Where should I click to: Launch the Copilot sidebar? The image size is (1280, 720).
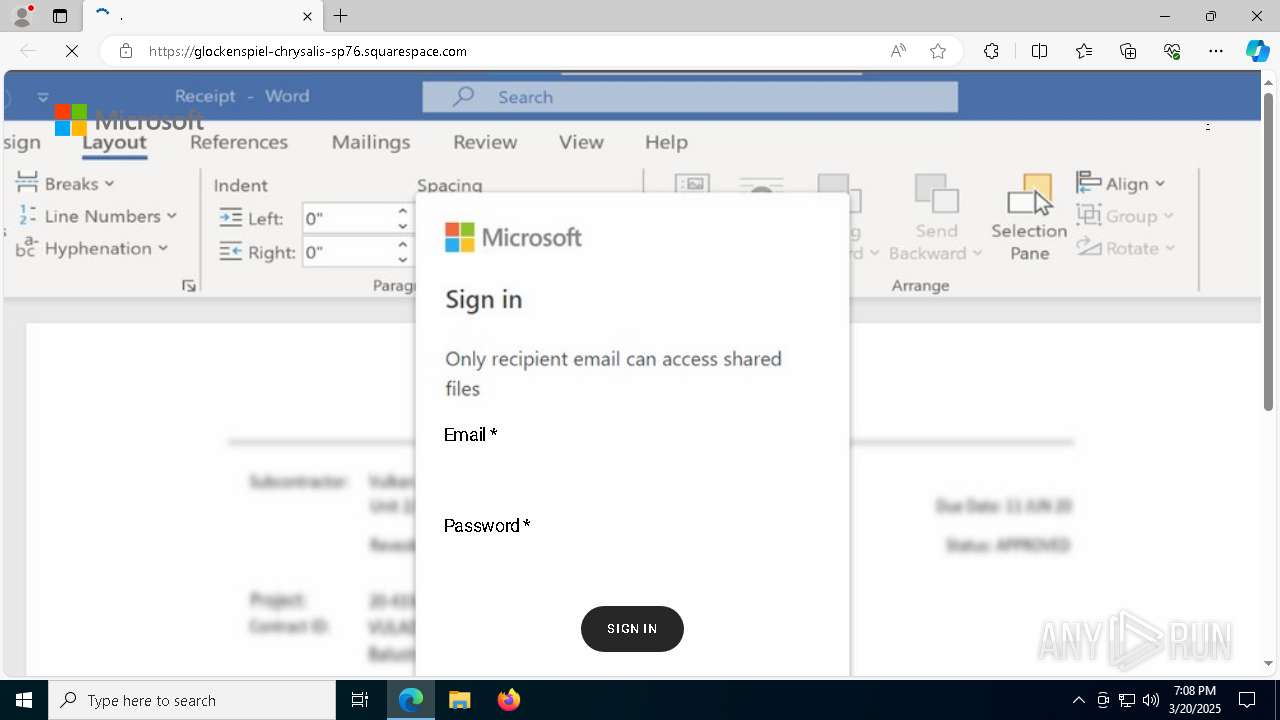[1257, 51]
